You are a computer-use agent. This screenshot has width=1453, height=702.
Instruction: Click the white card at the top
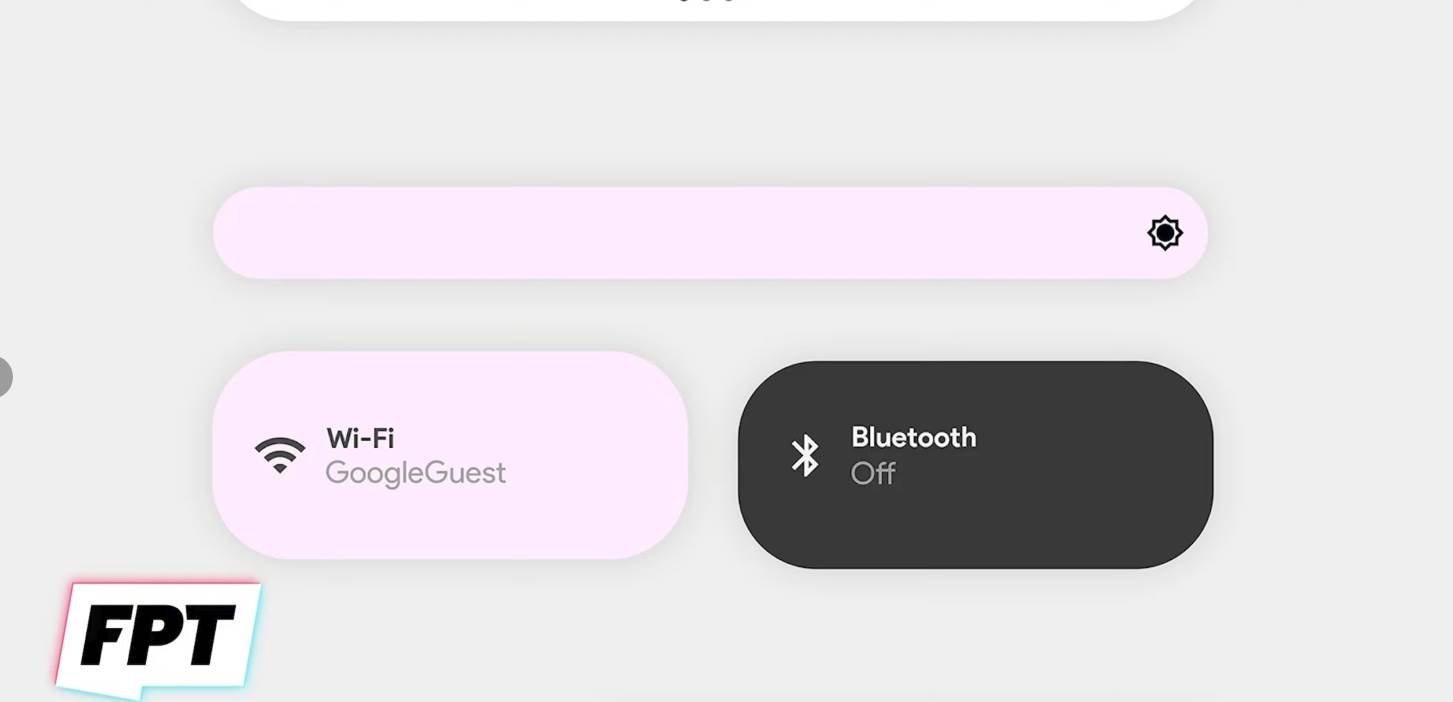coord(715,8)
